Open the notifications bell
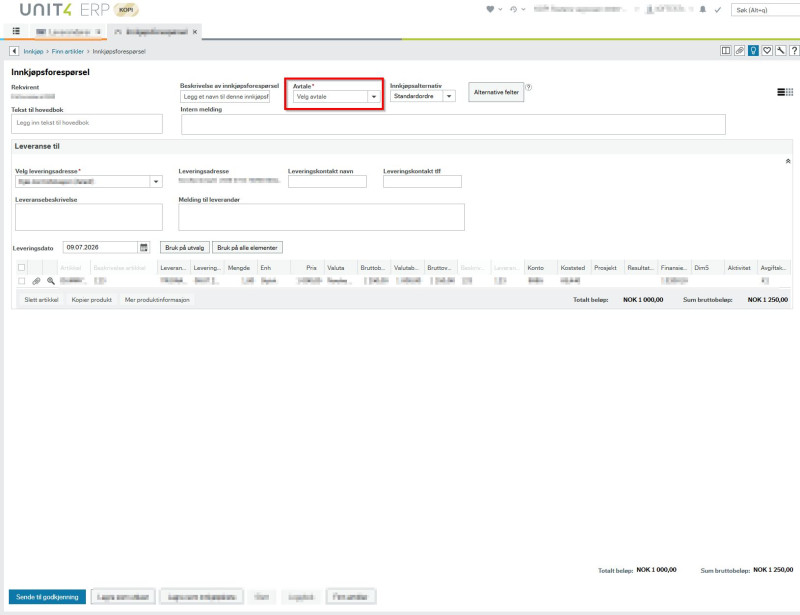The height and width of the screenshot is (615, 800). click(703, 9)
